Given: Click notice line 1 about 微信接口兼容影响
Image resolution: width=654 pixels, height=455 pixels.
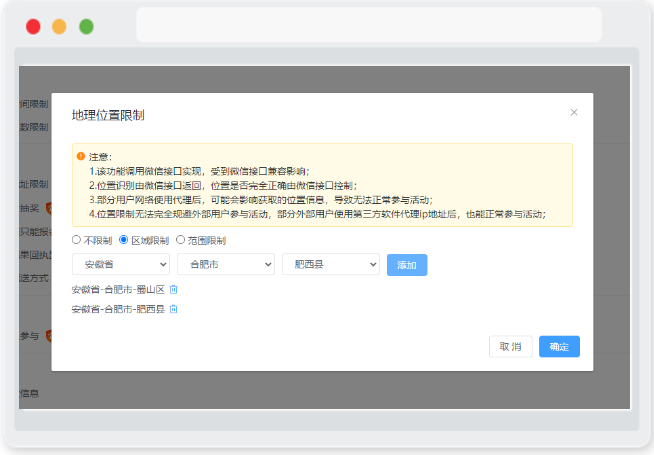Looking at the screenshot, I should [199, 171].
